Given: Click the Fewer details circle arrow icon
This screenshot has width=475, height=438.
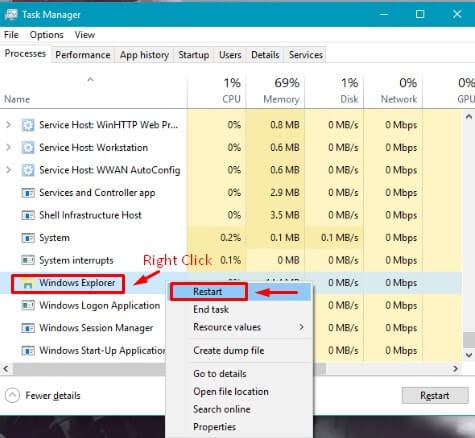Looking at the screenshot, I should [x=12, y=396].
